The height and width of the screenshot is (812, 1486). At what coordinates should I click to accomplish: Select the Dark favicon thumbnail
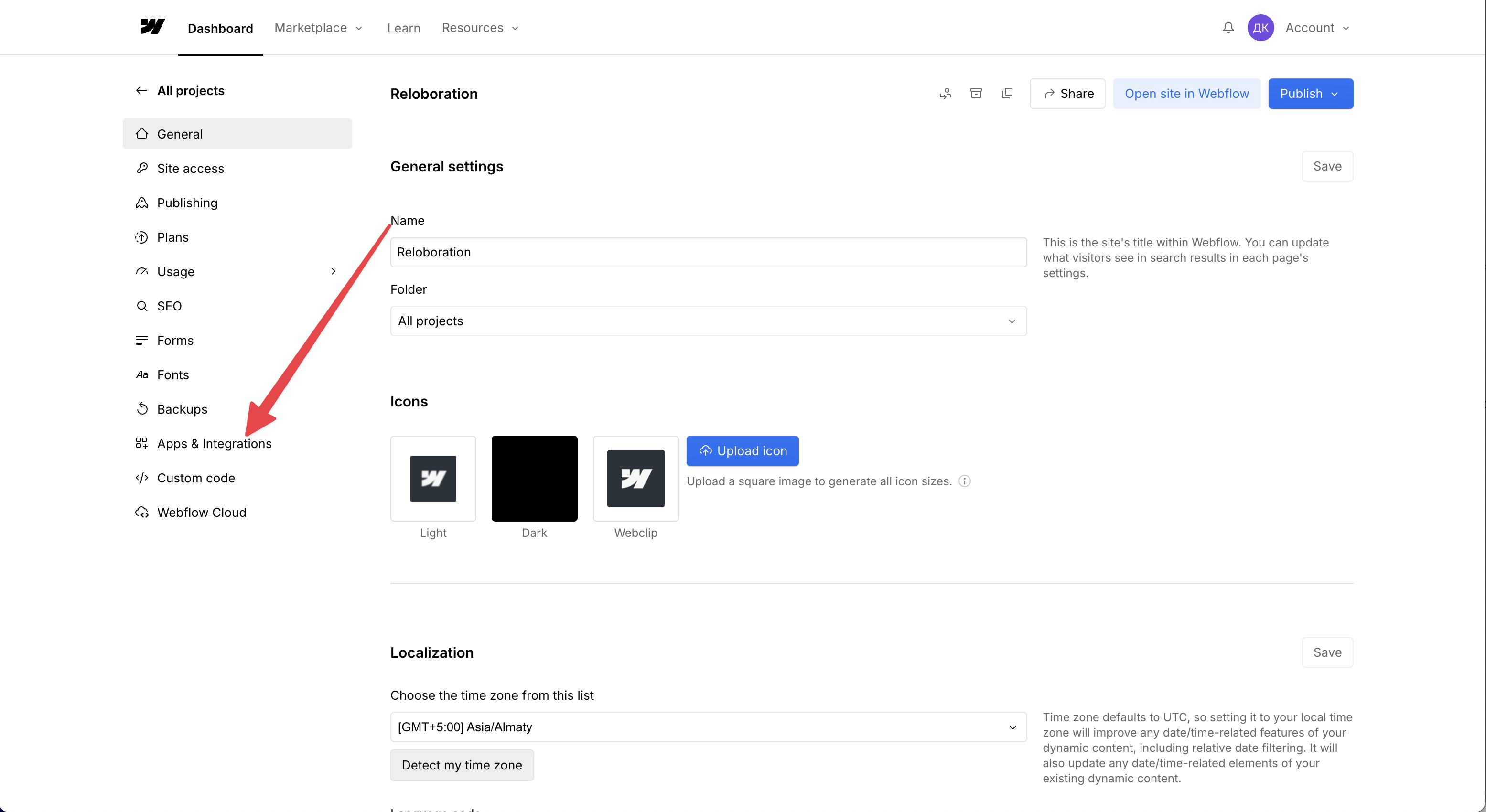click(534, 478)
